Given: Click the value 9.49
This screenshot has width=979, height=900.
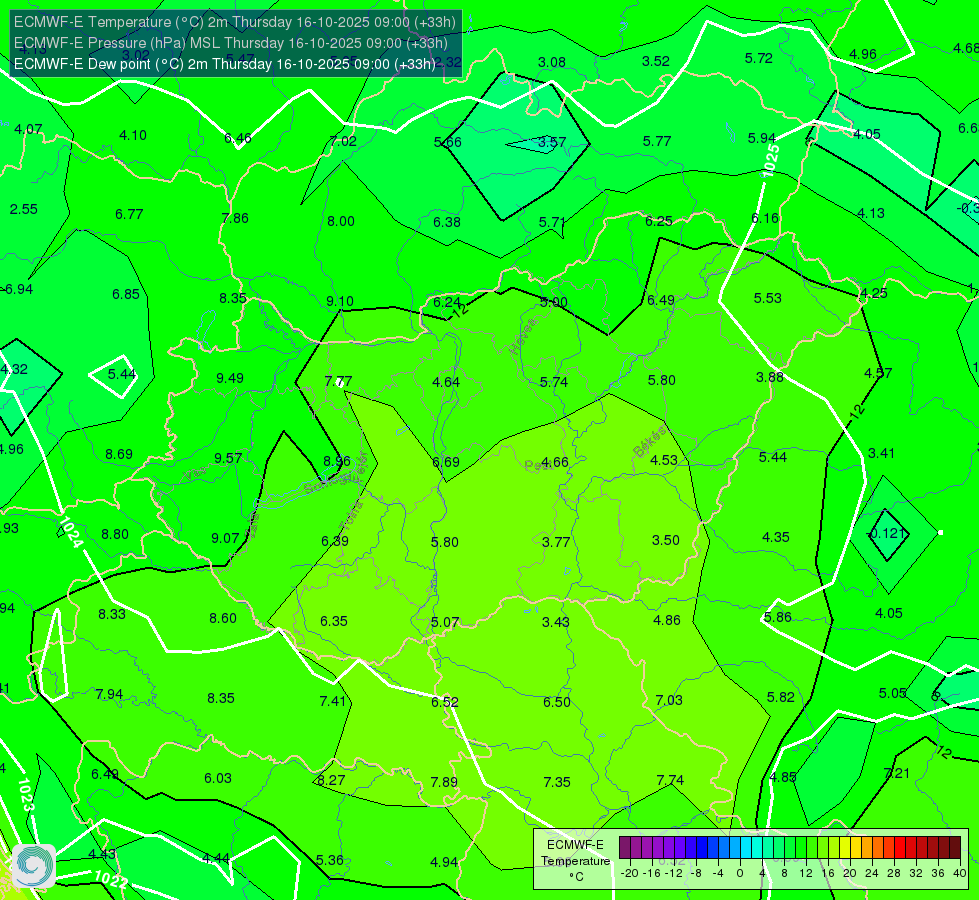Looking at the screenshot, I should 230,378.
